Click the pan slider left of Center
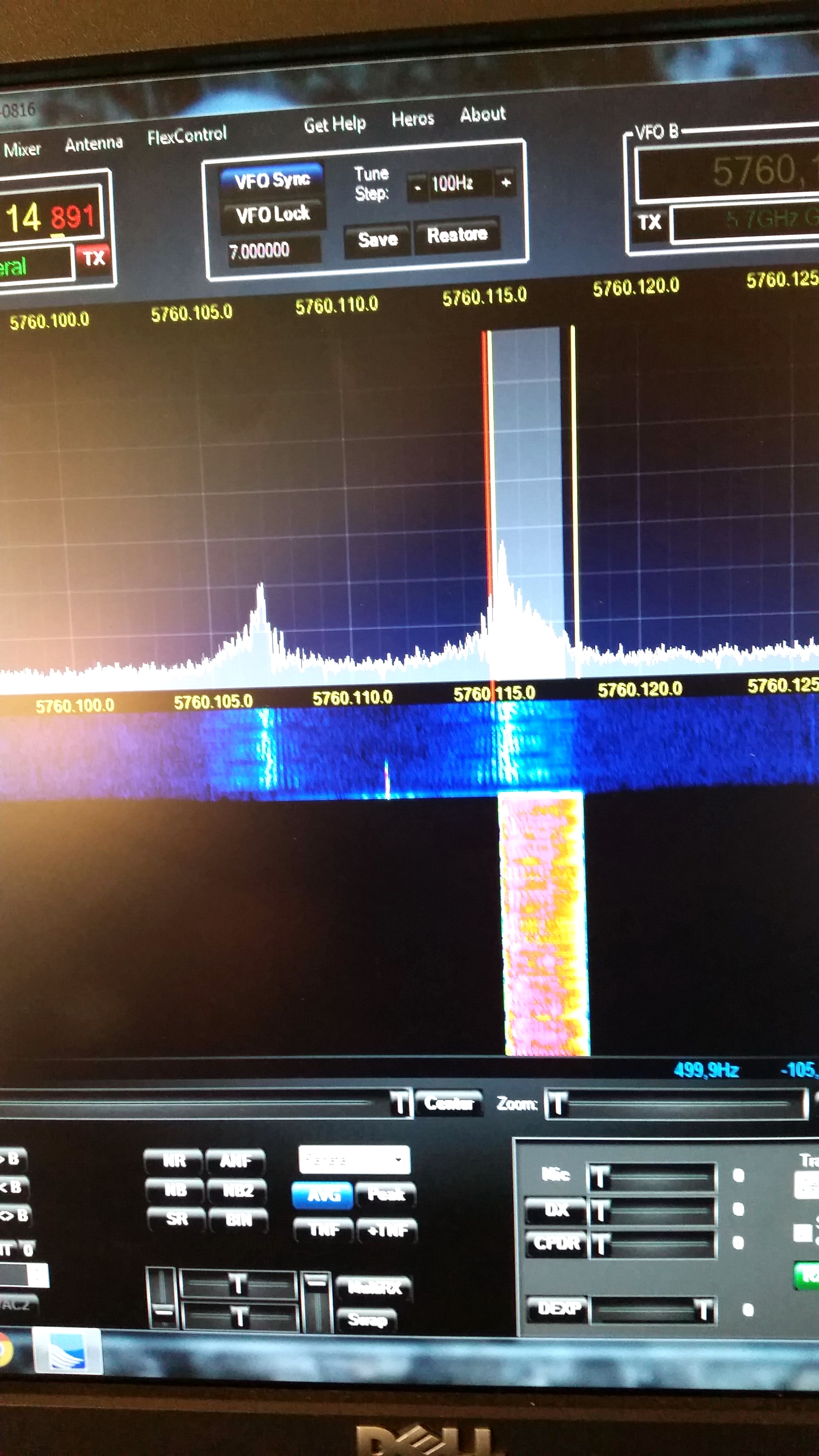 (206, 1103)
